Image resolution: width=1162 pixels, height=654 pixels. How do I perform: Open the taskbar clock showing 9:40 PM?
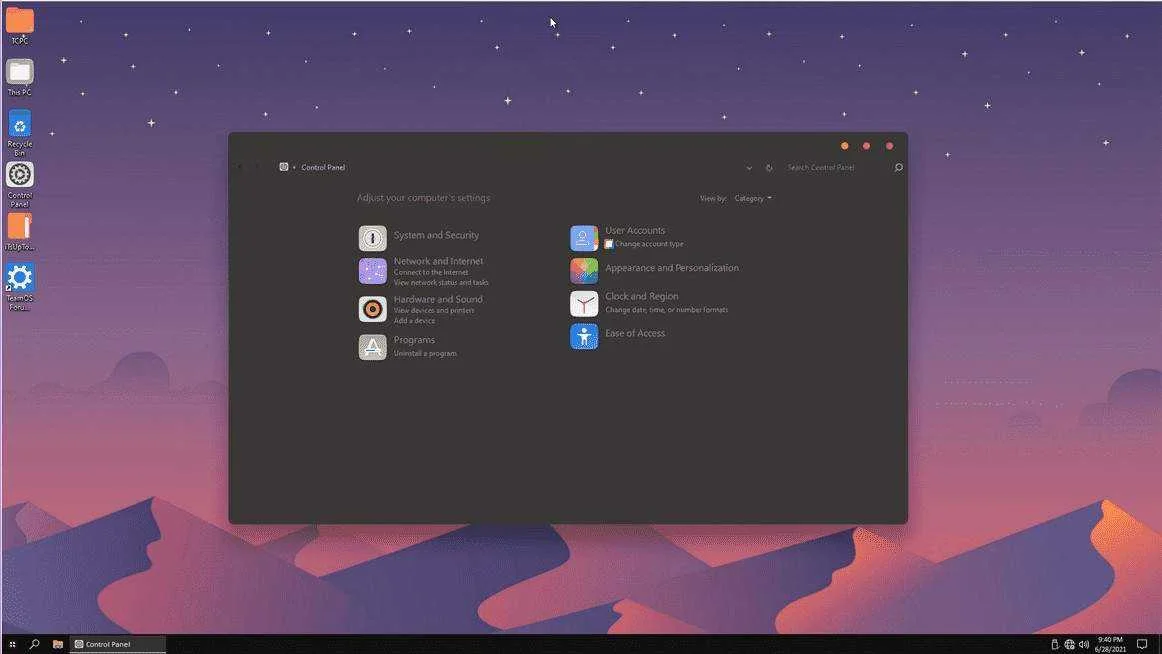[1110, 644]
